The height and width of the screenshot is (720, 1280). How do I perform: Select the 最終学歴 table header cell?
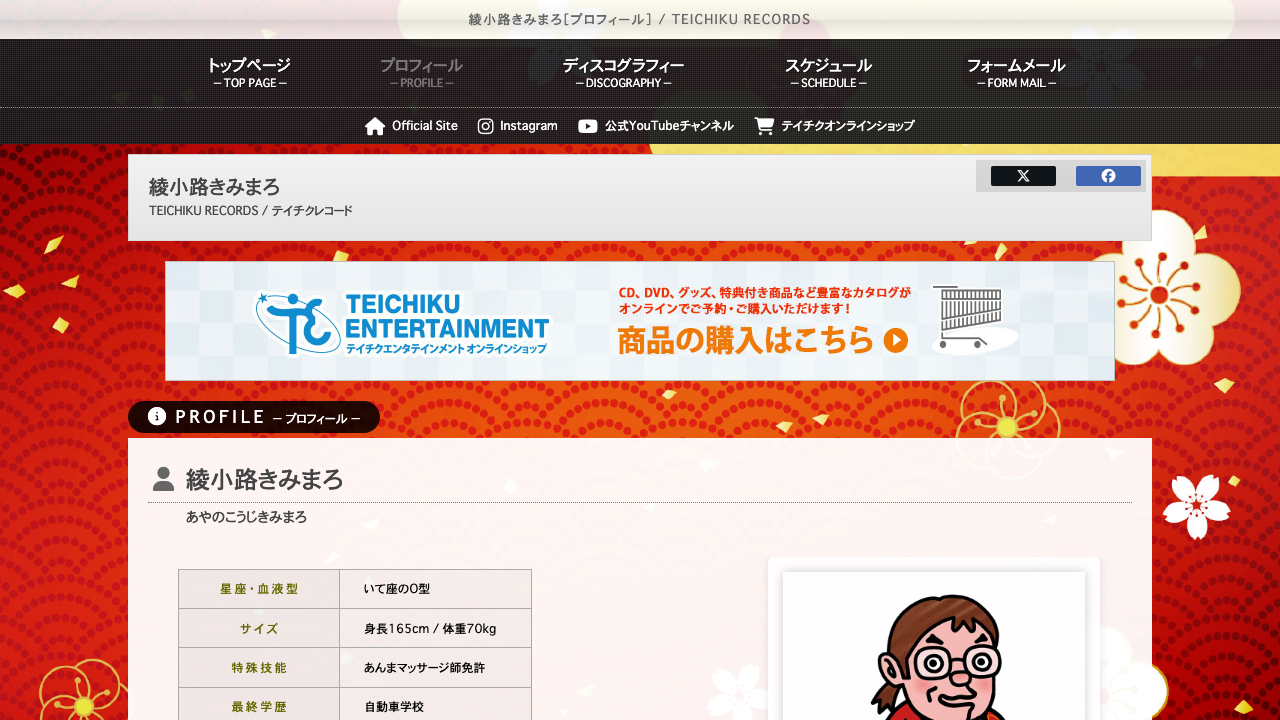click(259, 704)
